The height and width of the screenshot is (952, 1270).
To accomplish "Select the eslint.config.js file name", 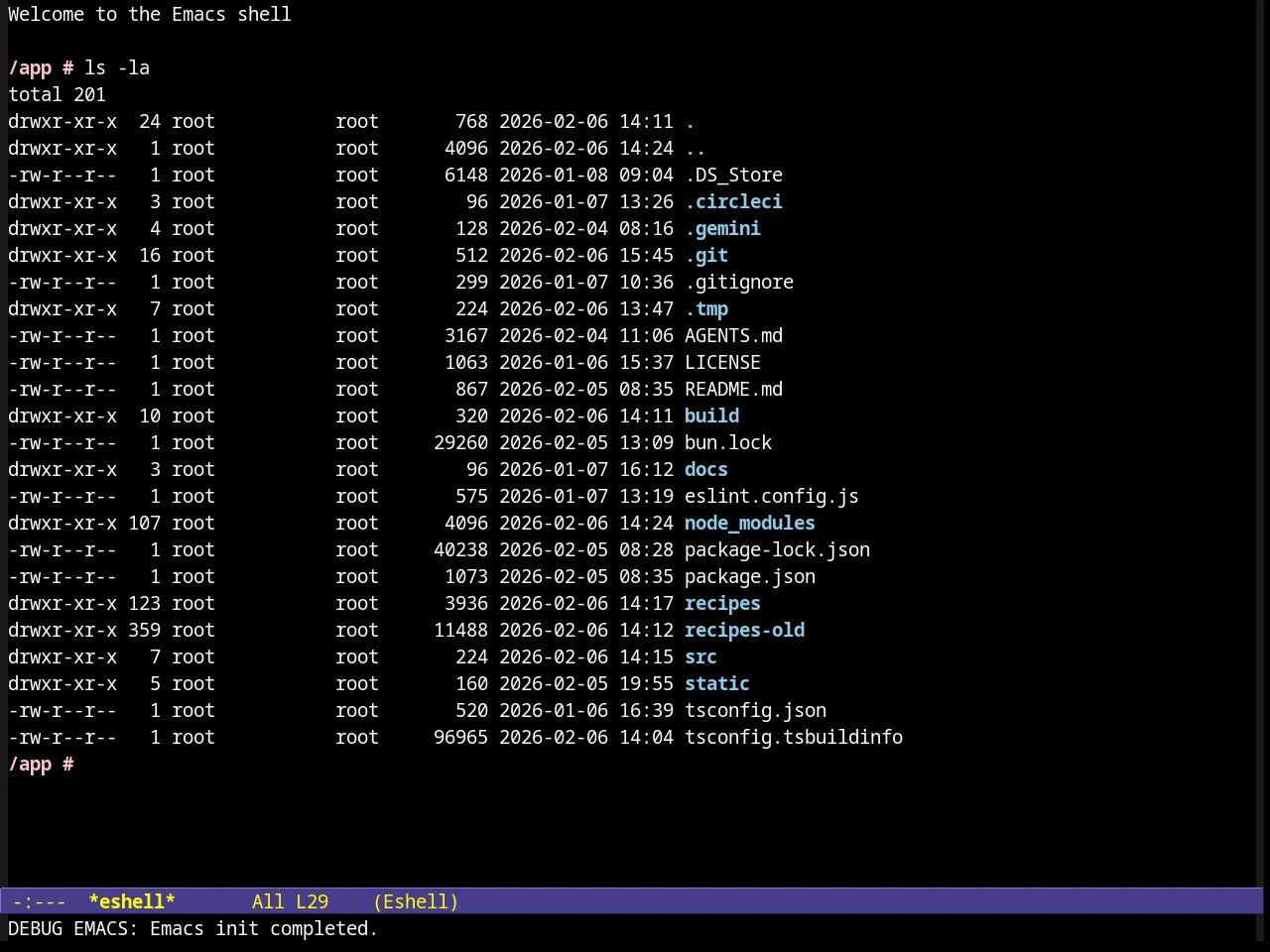I will [x=772, y=496].
